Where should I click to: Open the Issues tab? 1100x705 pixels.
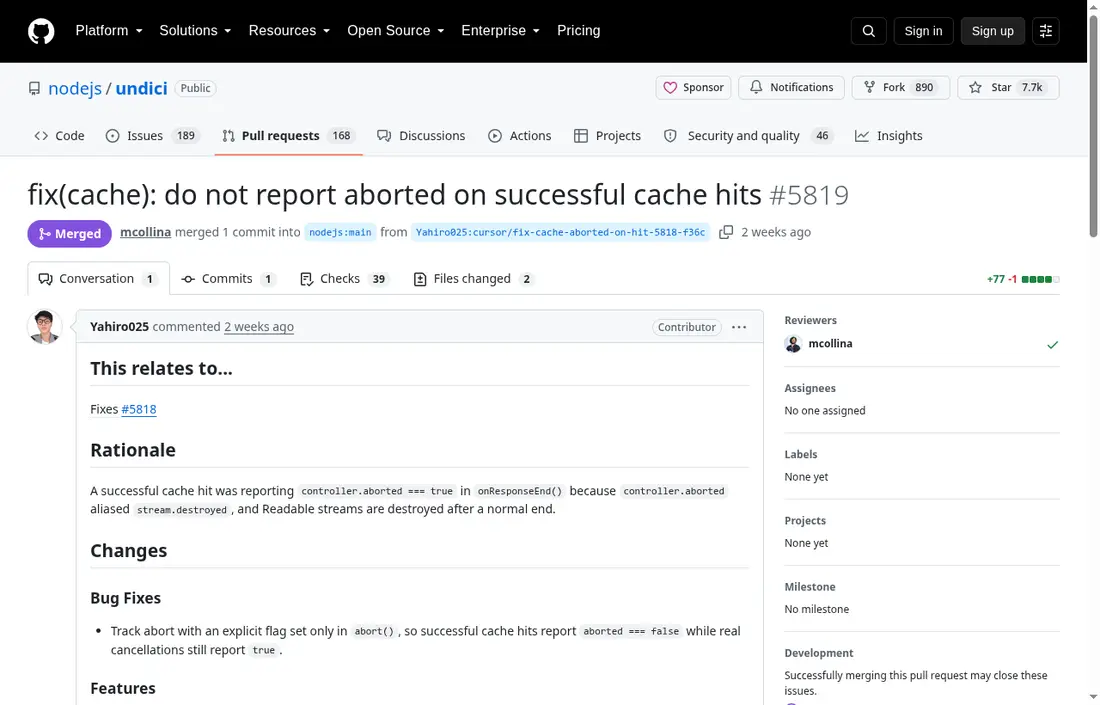point(151,136)
